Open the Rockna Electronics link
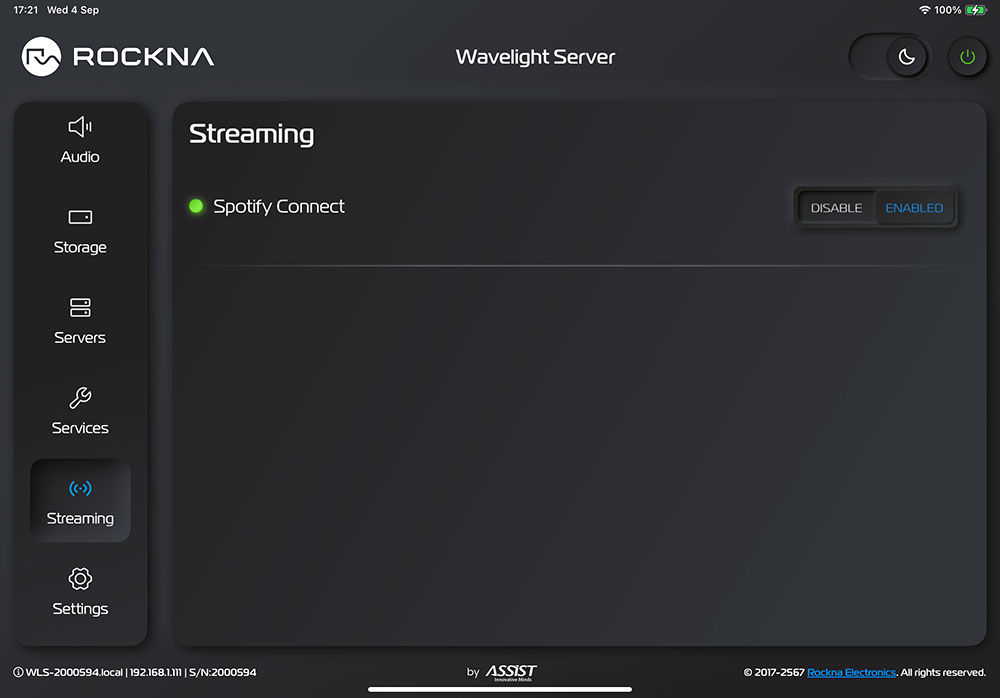 pos(851,672)
